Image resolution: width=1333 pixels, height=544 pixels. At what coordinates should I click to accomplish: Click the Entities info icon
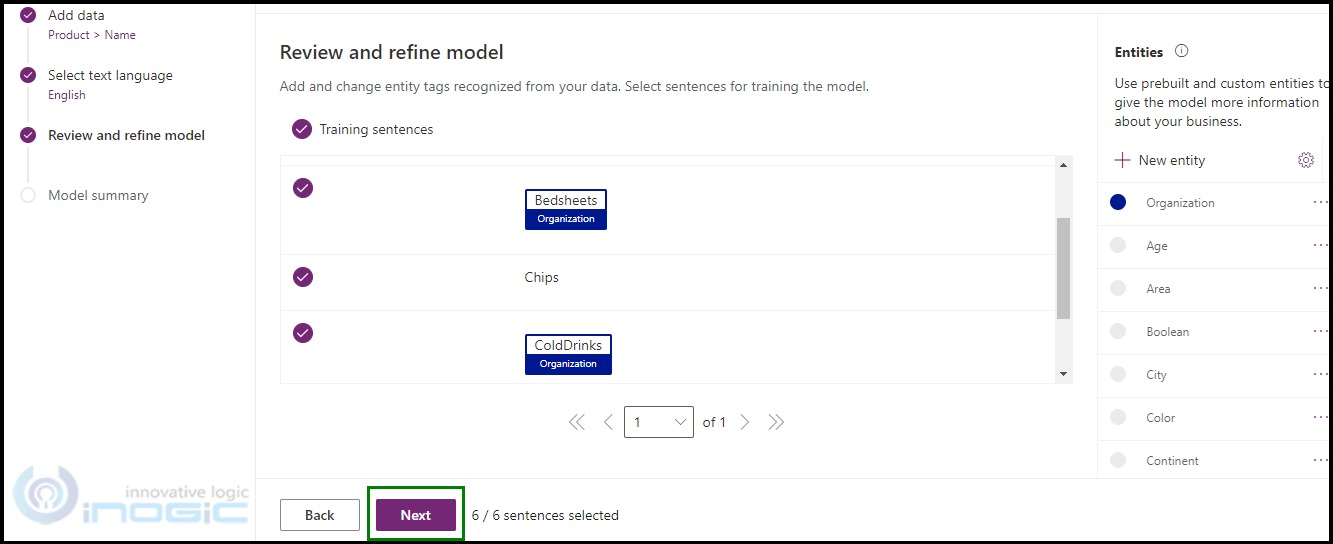coord(1182,51)
